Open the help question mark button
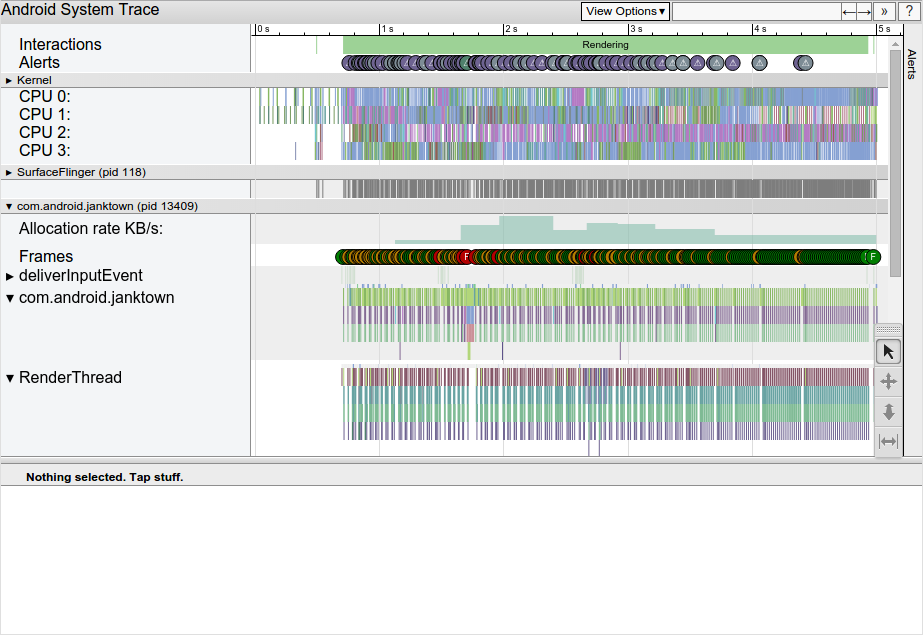This screenshot has width=923, height=635. 909,11
